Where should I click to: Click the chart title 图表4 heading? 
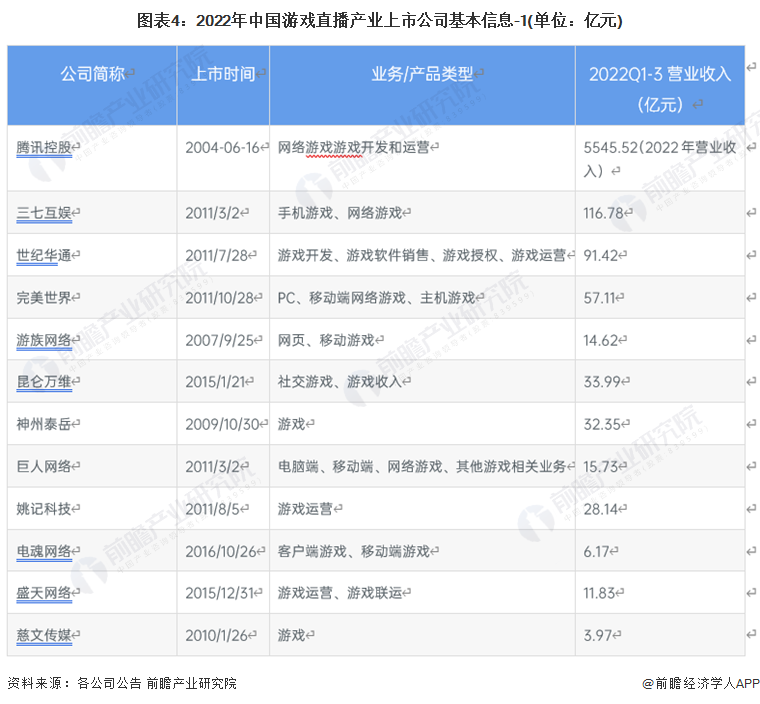(x=379, y=20)
